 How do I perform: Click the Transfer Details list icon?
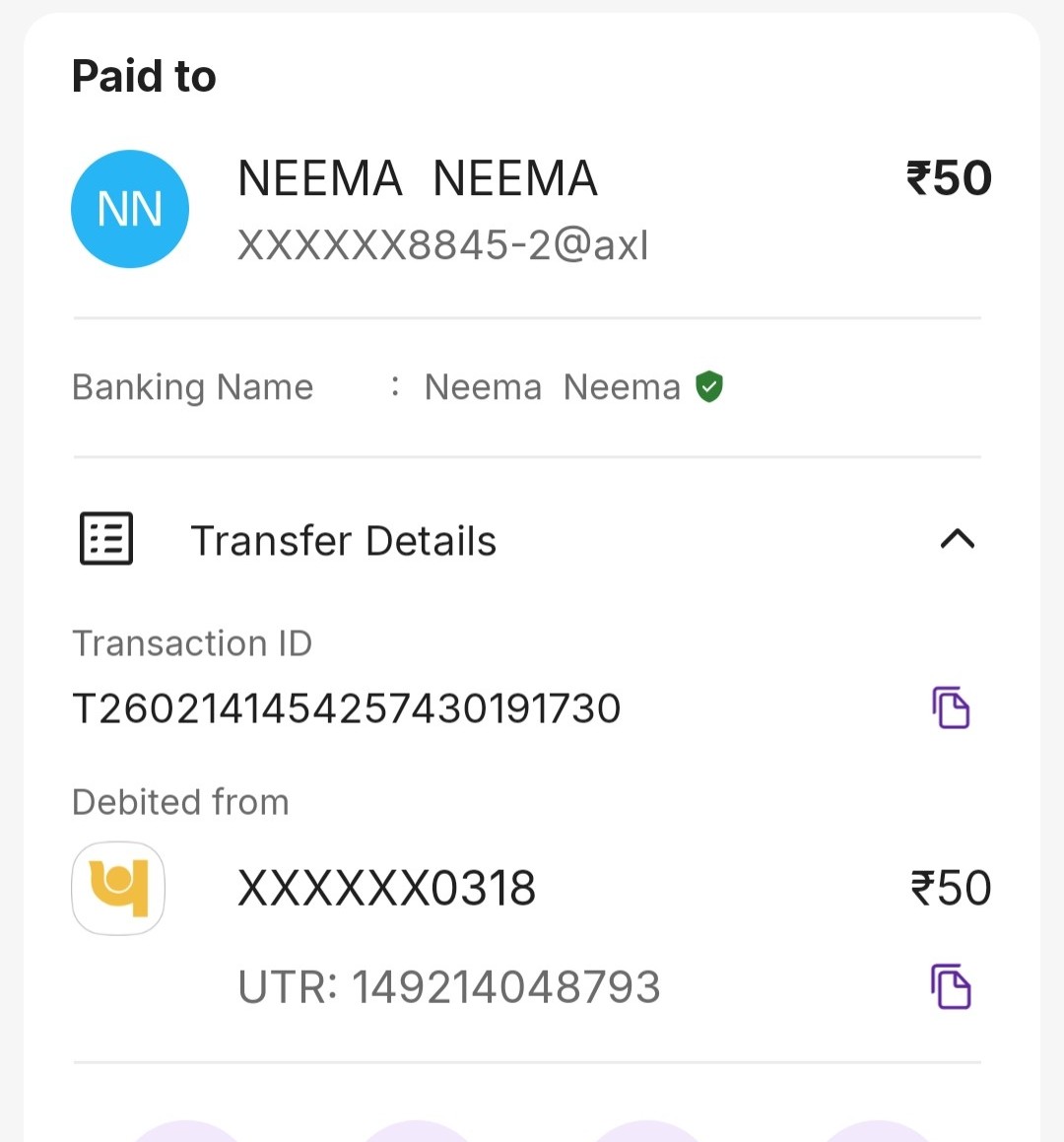[106, 539]
